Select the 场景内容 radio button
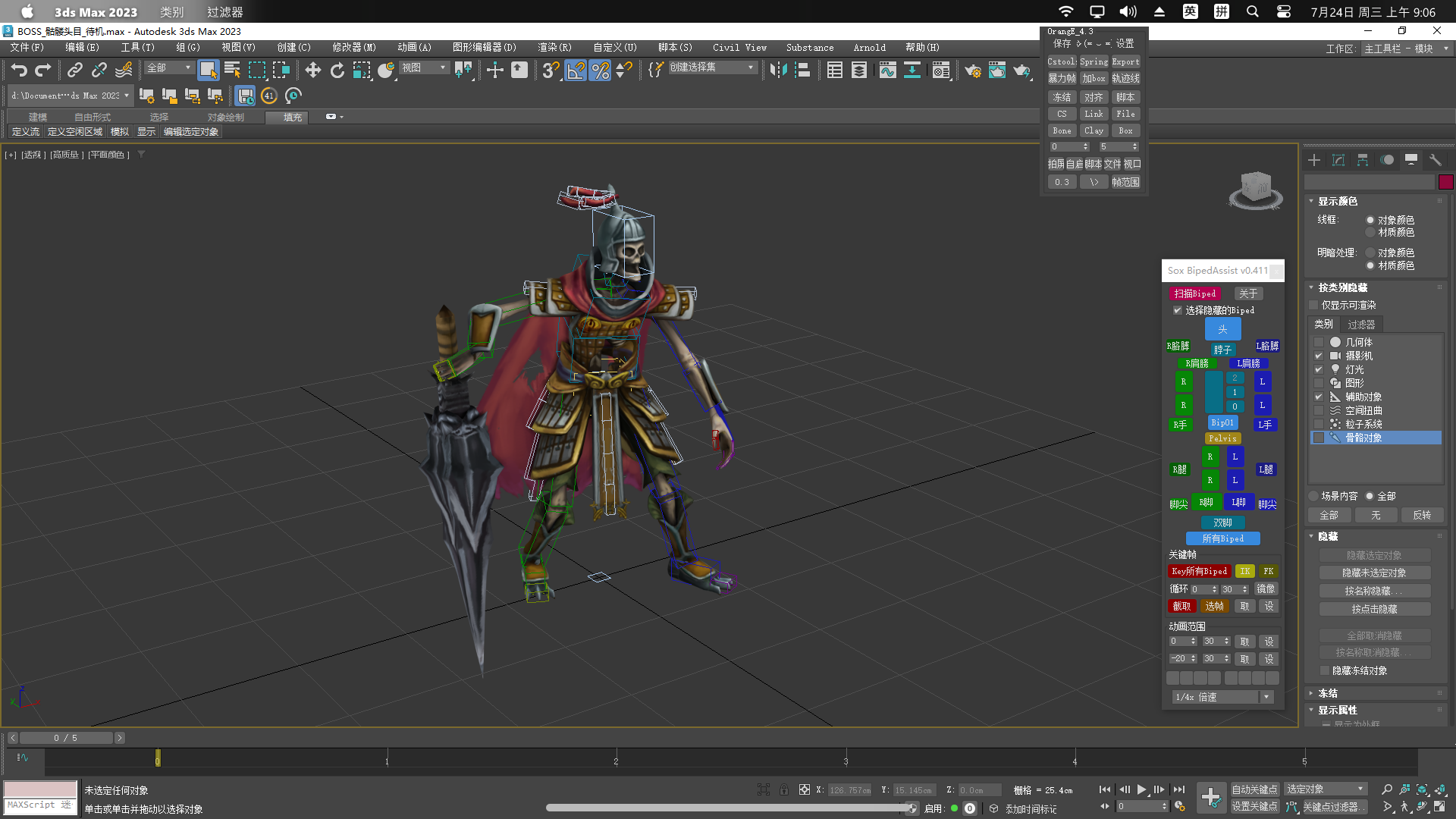 [1314, 496]
